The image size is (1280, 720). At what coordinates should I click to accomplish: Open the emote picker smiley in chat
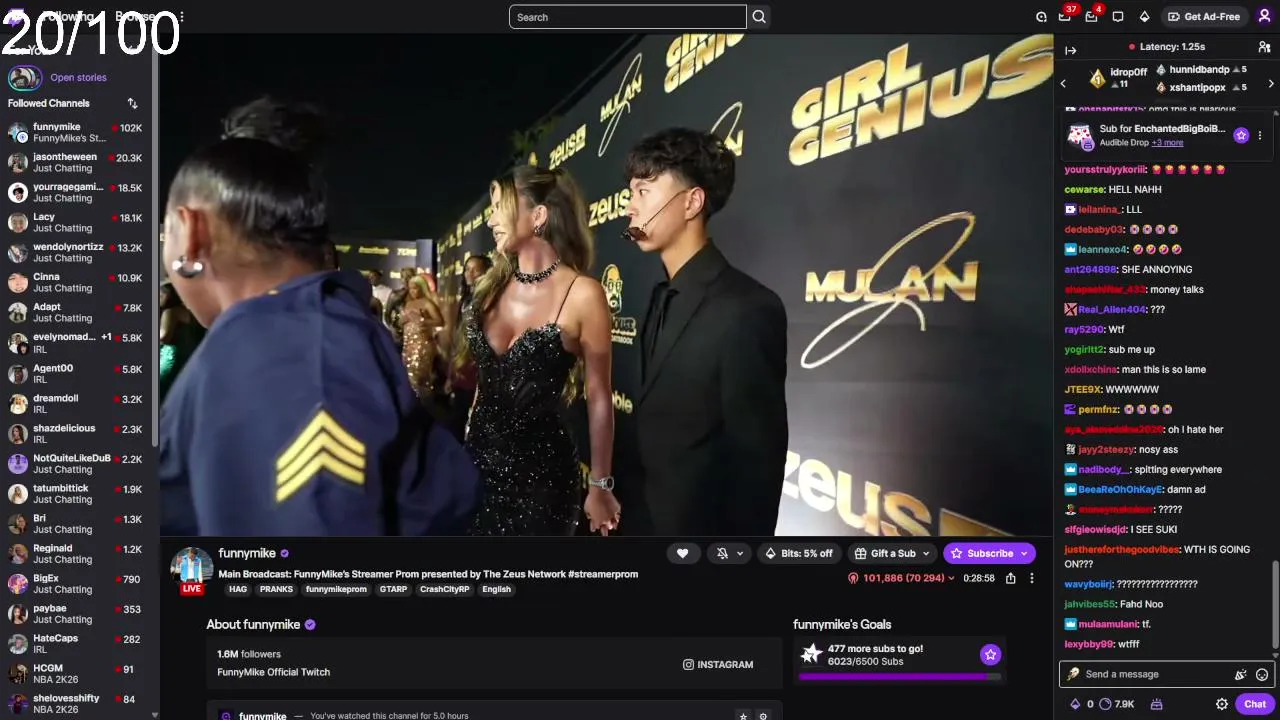1262,675
